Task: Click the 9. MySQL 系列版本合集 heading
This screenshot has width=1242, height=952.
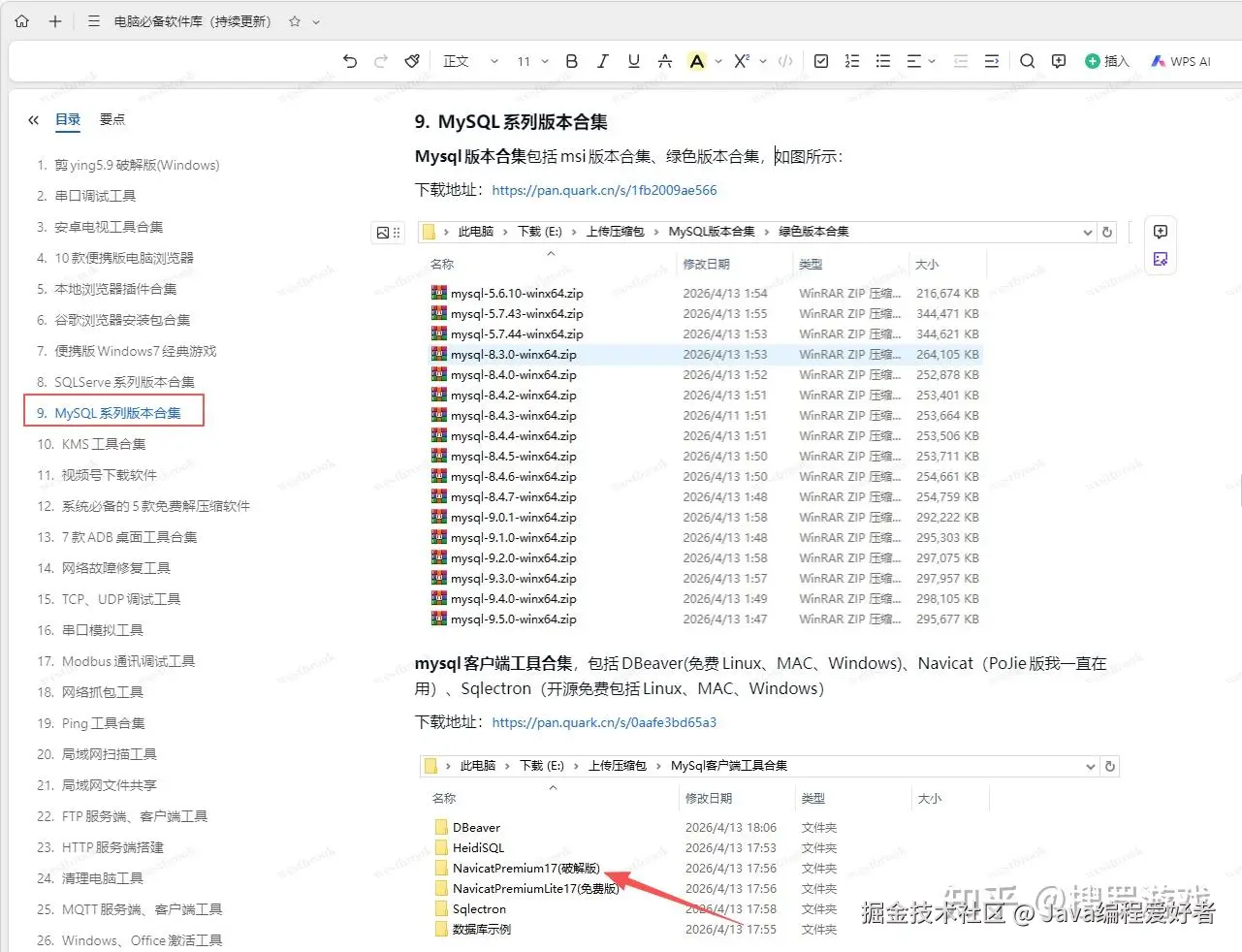Action: [511, 122]
